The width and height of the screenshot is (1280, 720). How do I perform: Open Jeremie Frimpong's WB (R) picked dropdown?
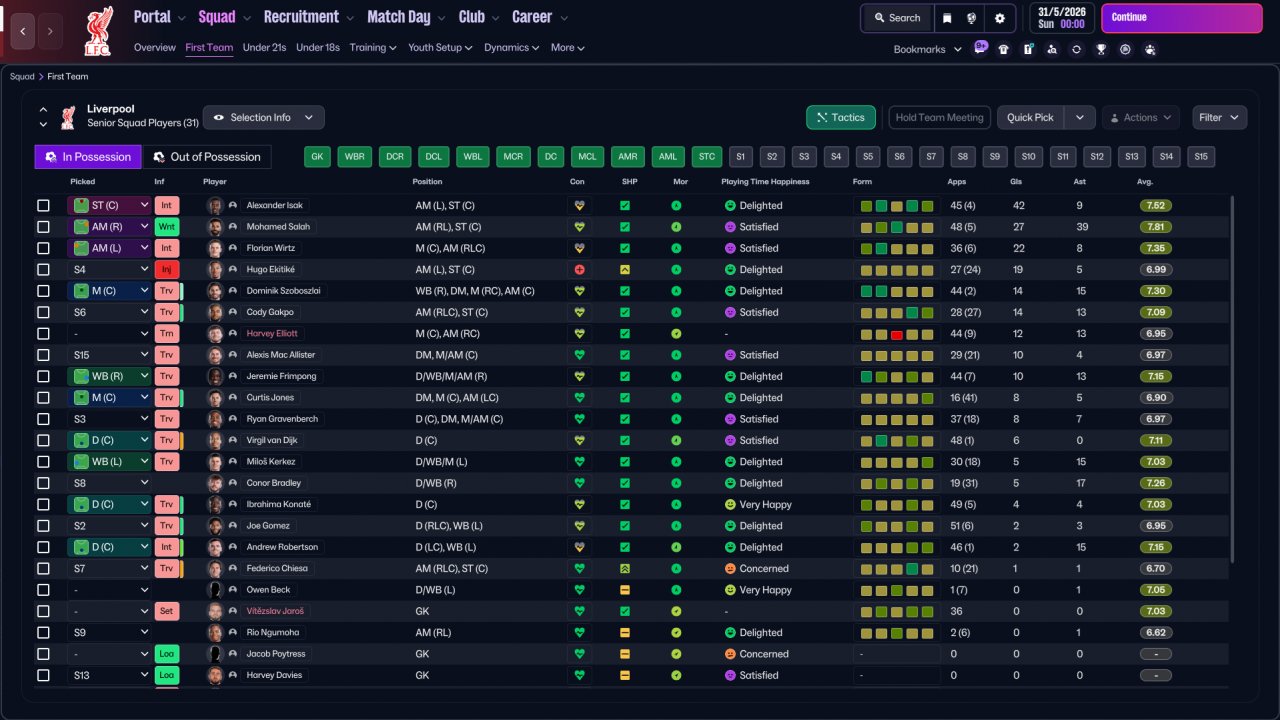(109, 377)
